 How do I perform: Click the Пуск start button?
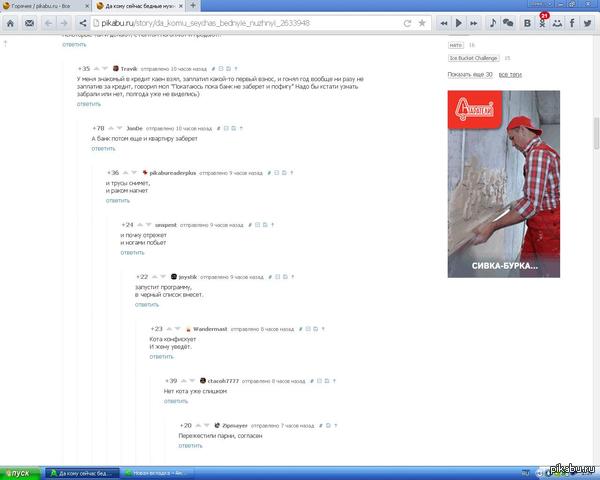point(20,473)
